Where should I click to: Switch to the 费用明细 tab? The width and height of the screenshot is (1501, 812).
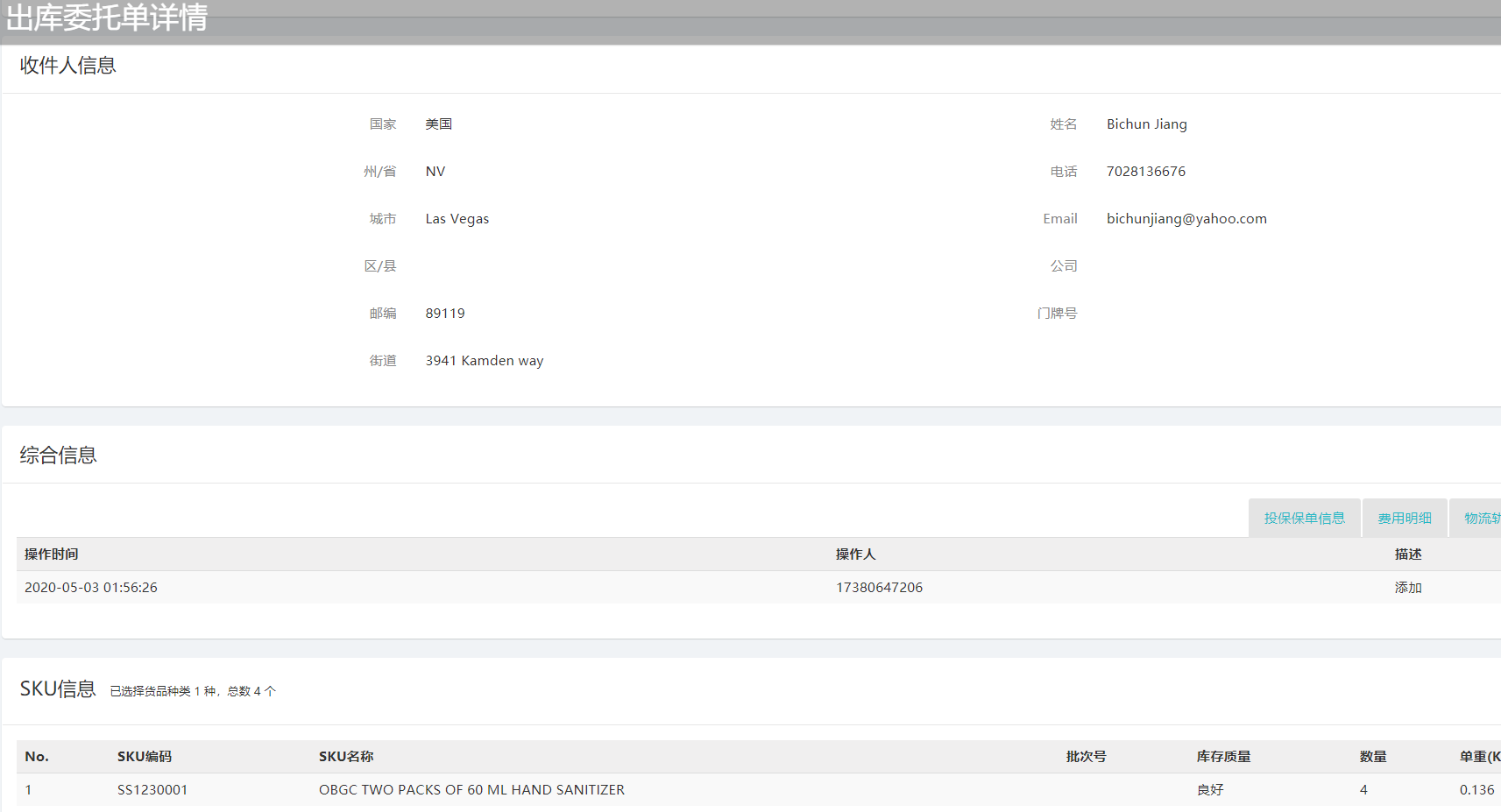pos(1404,519)
